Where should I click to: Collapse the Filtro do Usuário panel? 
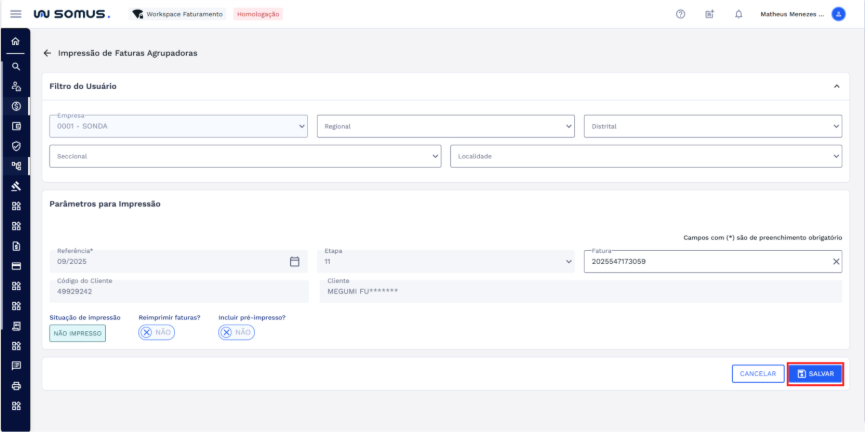point(836,86)
